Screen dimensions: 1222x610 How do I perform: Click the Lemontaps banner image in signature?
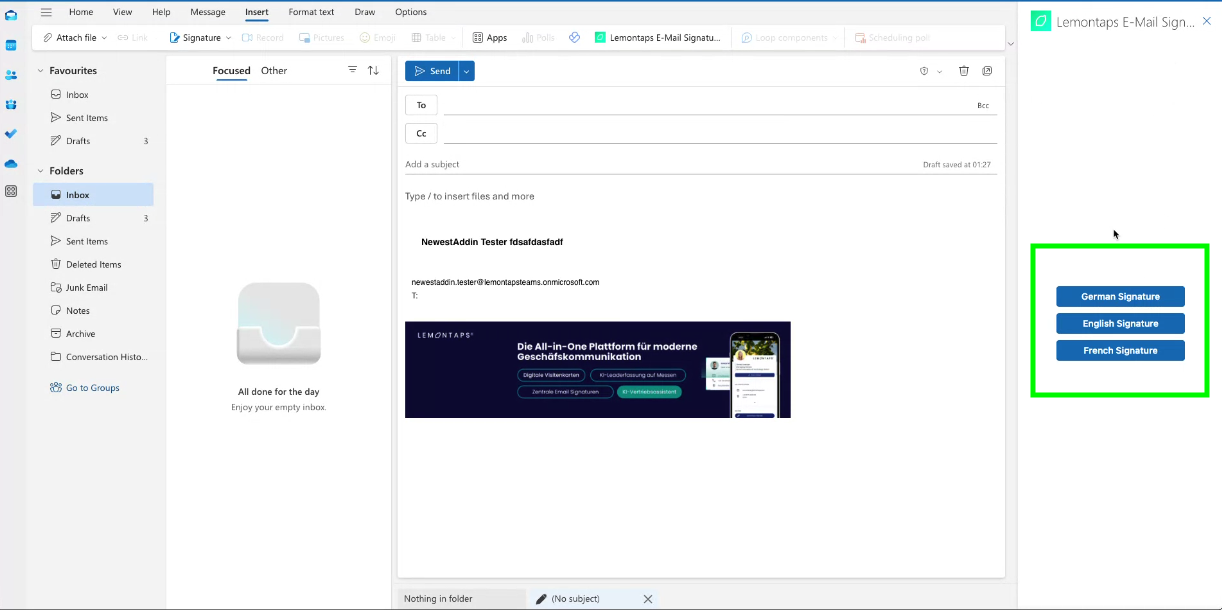coord(598,369)
